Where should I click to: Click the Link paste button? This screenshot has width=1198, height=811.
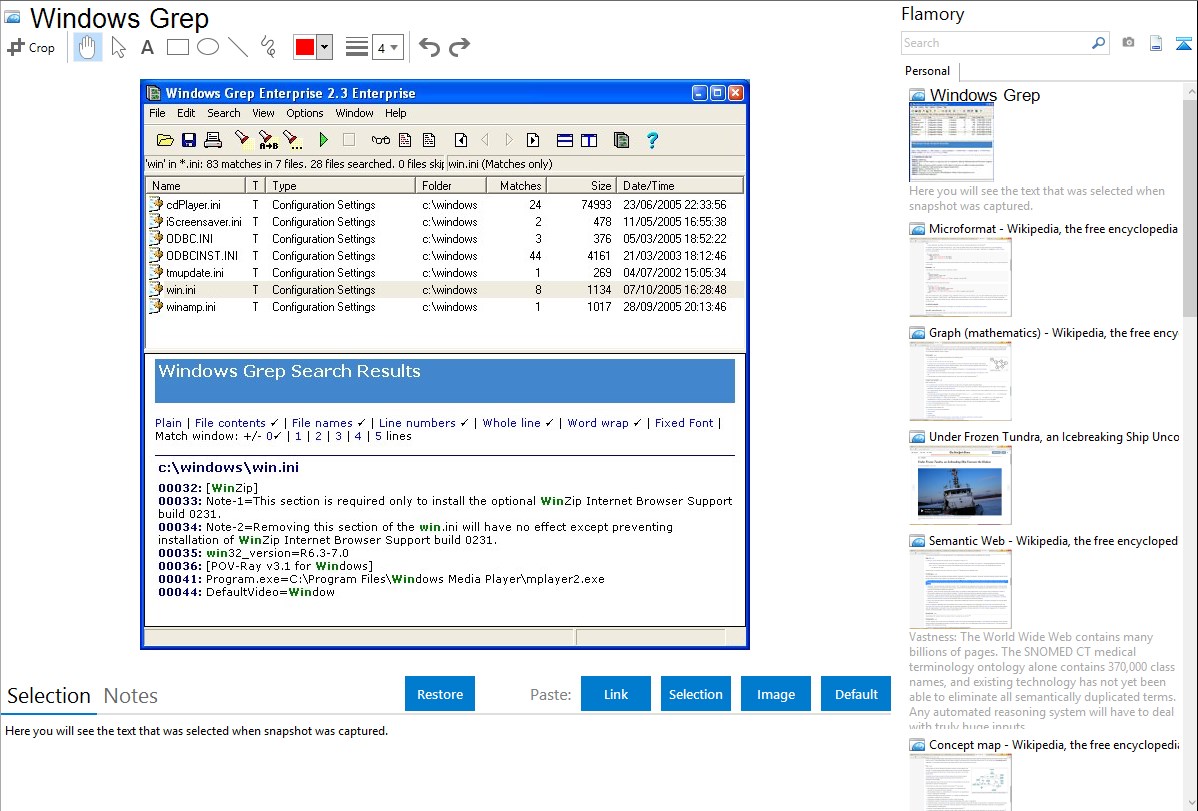pyautogui.click(x=616, y=694)
